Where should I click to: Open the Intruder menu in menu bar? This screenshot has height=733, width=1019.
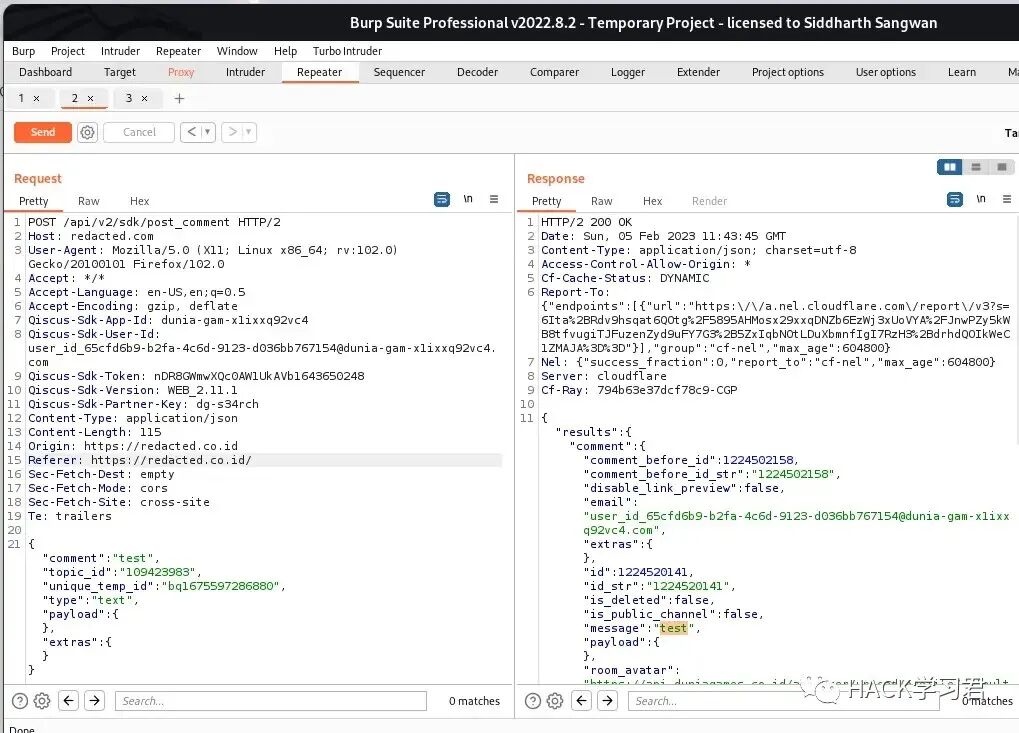120,51
